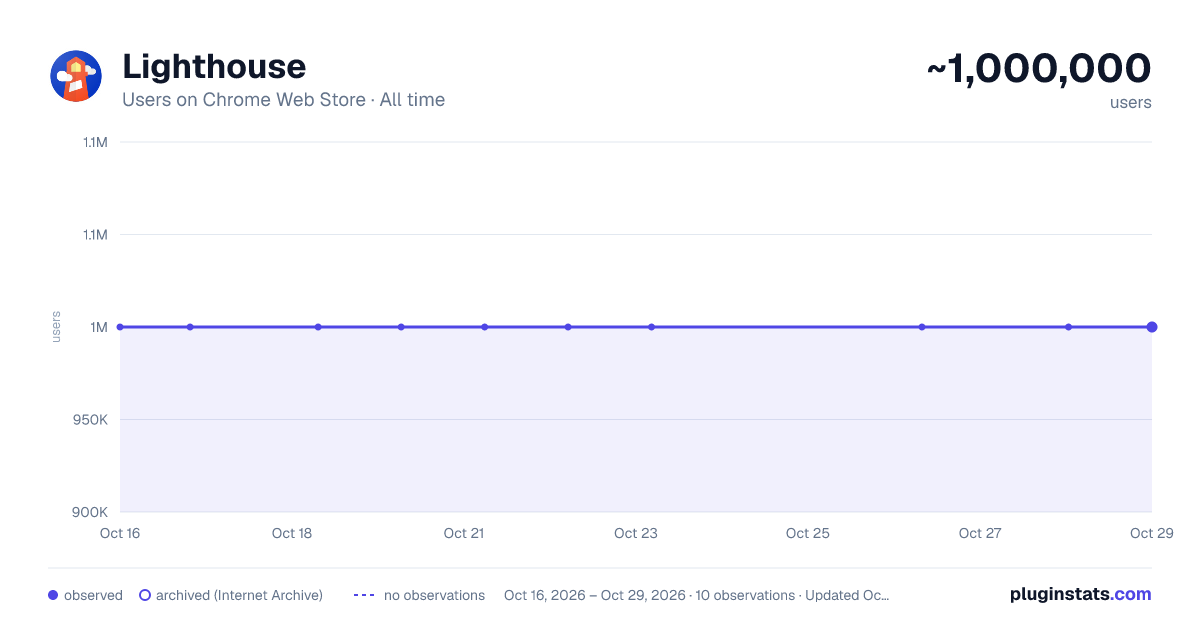Image resolution: width=1200 pixels, height=630 pixels.
Task: Click the 'observed' legend label
Action: (93, 595)
